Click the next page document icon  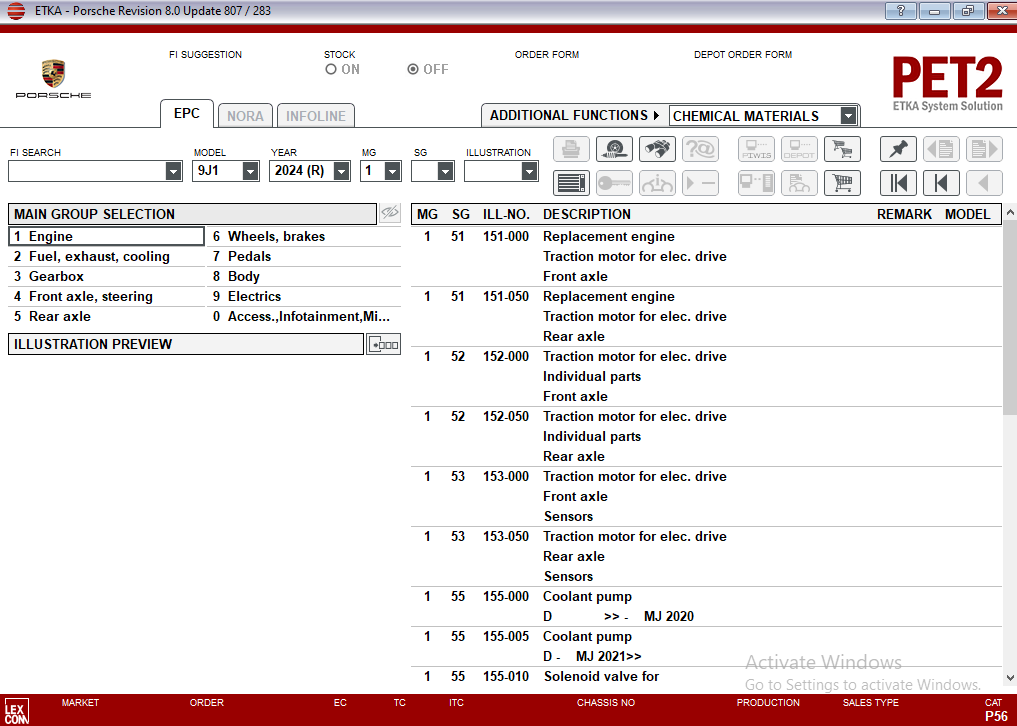(984, 149)
